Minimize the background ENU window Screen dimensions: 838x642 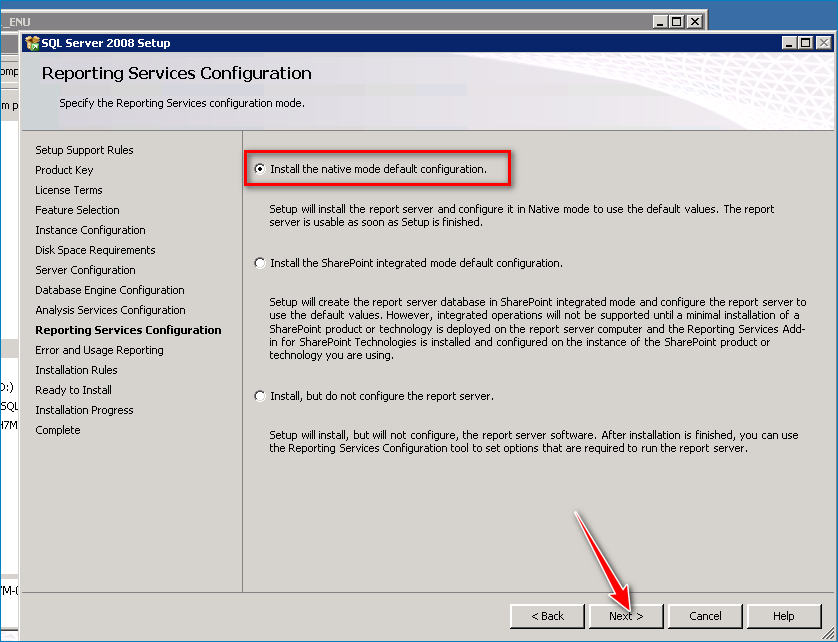(661, 21)
